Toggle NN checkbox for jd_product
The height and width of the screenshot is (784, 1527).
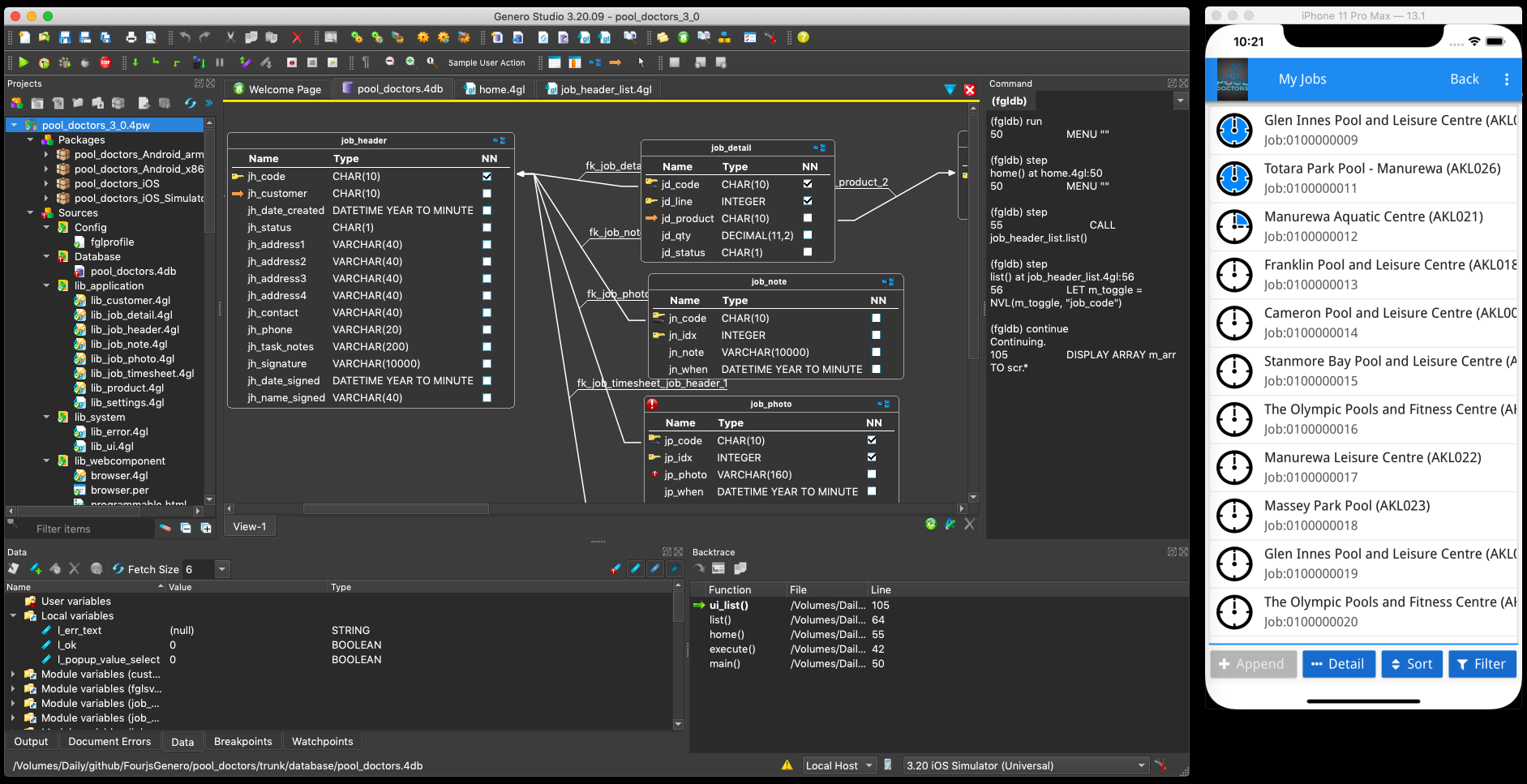tap(808, 218)
